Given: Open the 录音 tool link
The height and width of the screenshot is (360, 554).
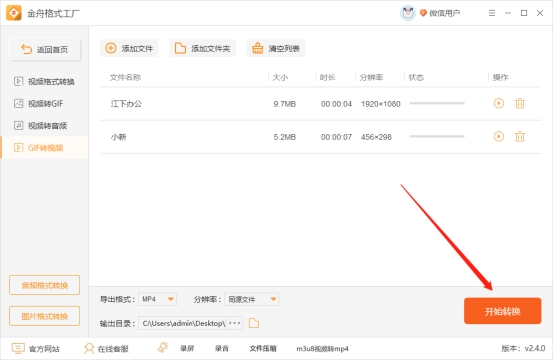Looking at the screenshot, I should pos(222,349).
